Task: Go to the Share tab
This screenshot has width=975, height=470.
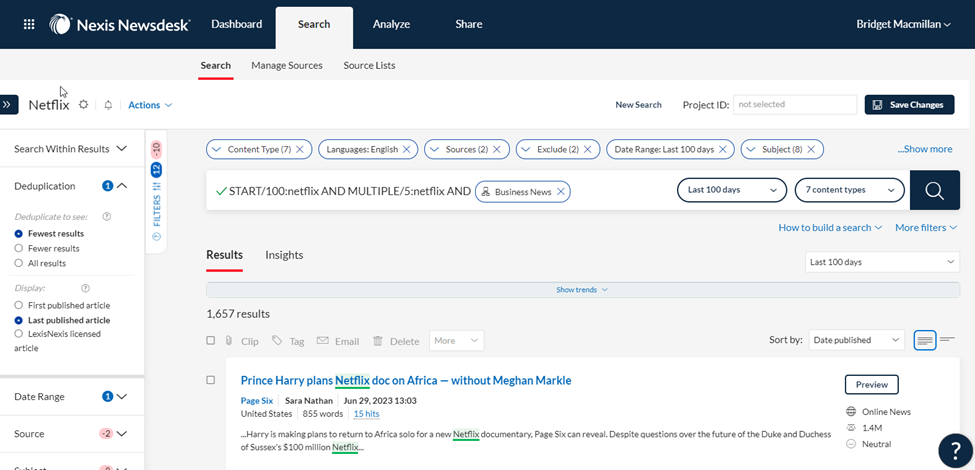Action: click(468, 24)
